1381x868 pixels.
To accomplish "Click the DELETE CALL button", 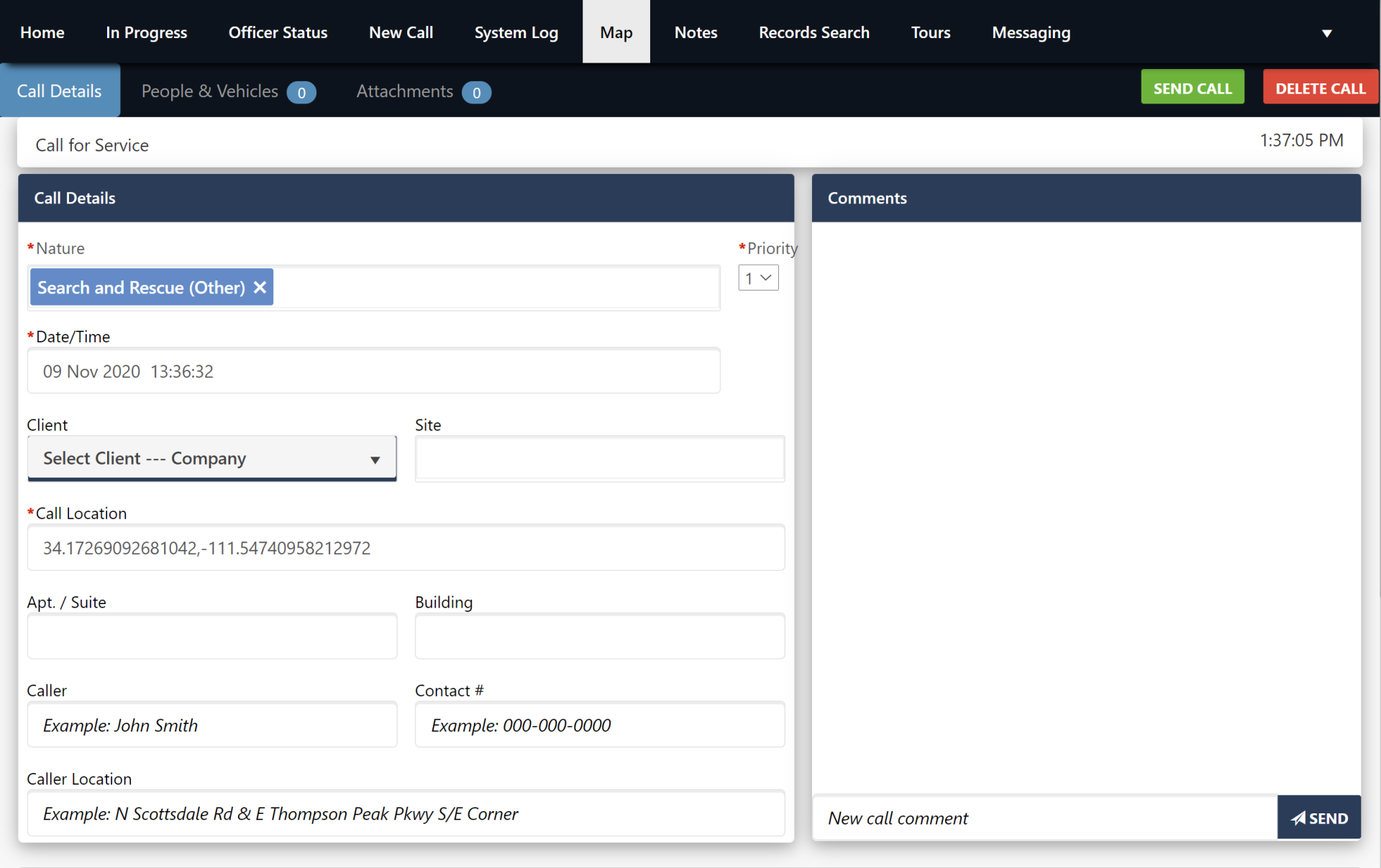I will [1321, 87].
